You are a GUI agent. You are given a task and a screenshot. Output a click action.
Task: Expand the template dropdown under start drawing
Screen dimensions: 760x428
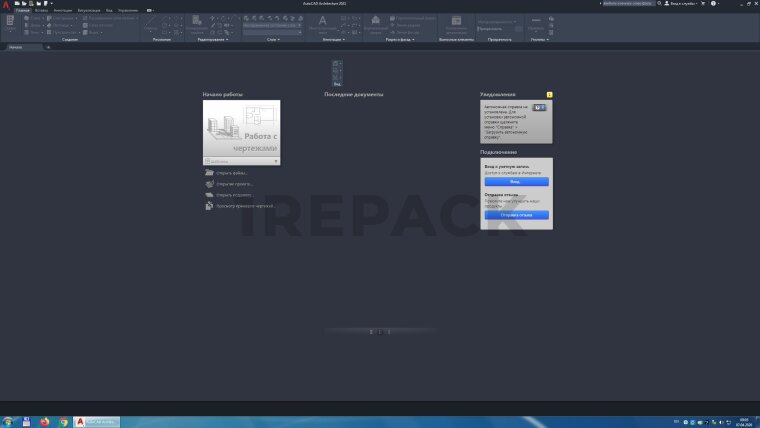[x=275, y=161]
